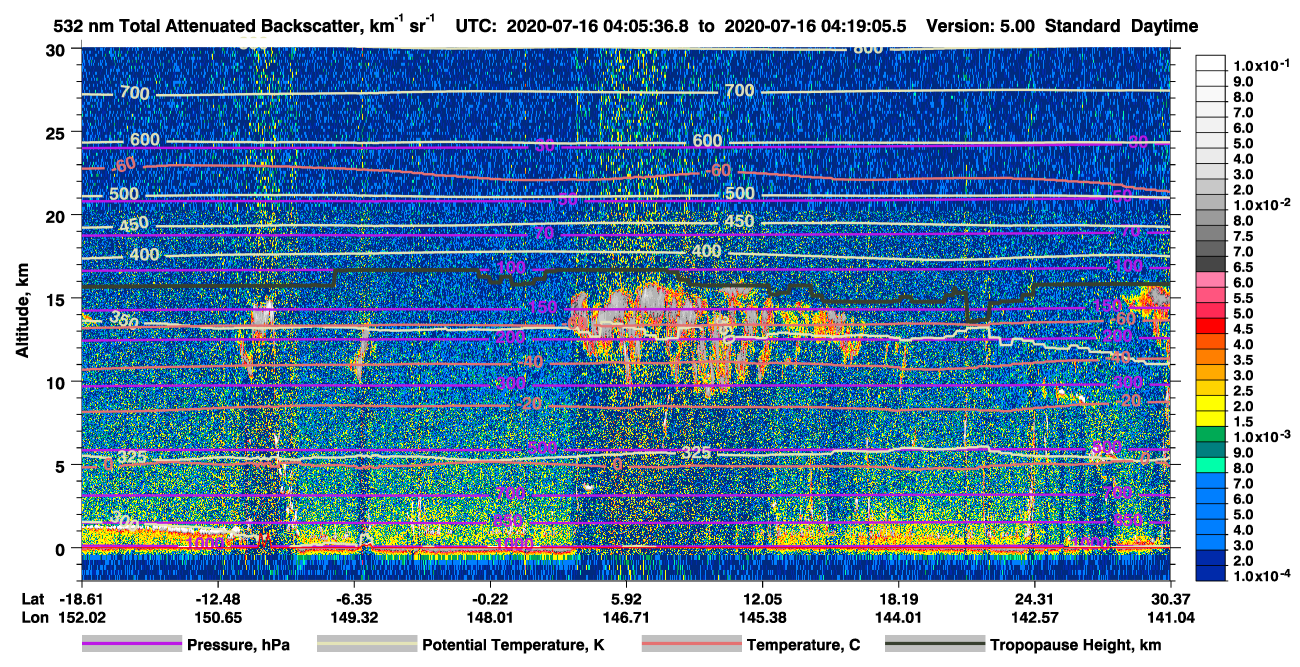The height and width of the screenshot is (667, 1300).
Task: Click the 'Potential Temperature, K' legend label
Action: pos(513,645)
